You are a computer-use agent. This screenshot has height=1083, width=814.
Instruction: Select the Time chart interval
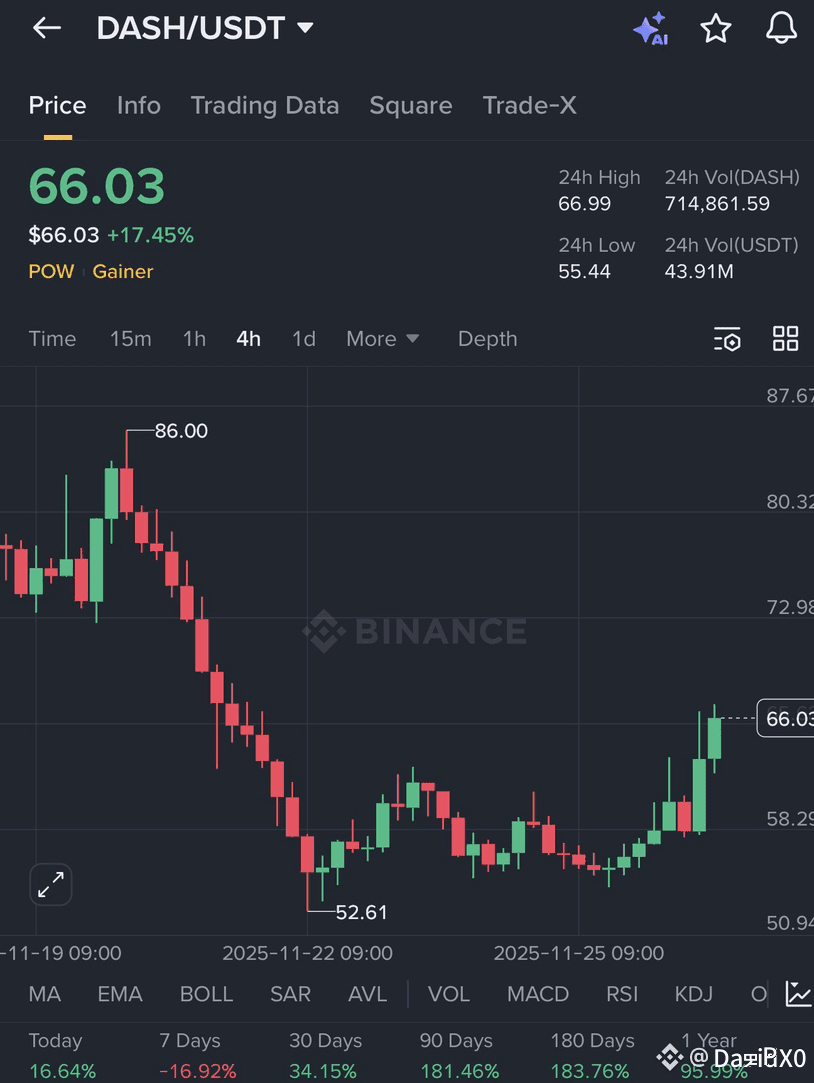(x=52, y=338)
